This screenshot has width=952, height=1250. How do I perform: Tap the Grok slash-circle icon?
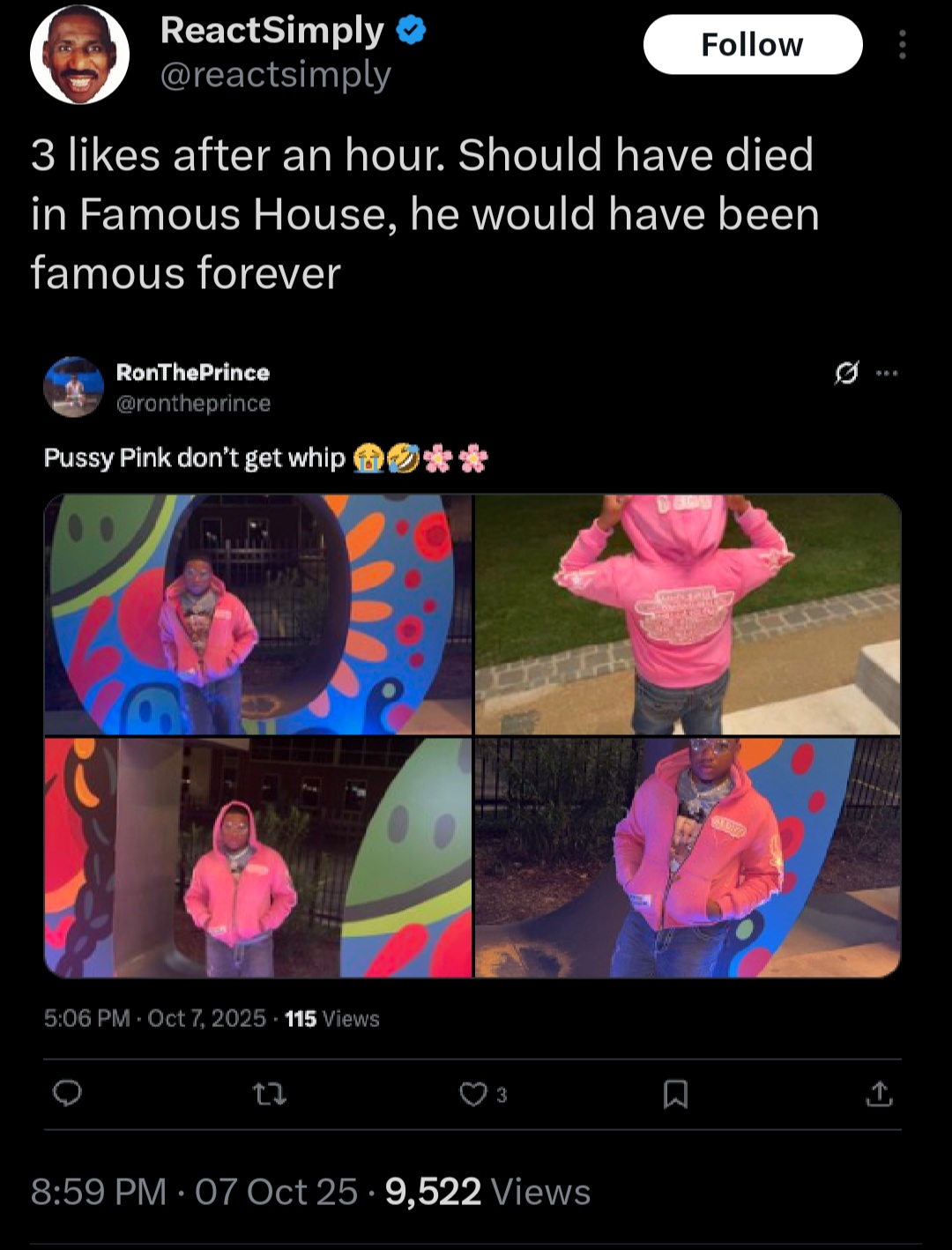tap(845, 374)
